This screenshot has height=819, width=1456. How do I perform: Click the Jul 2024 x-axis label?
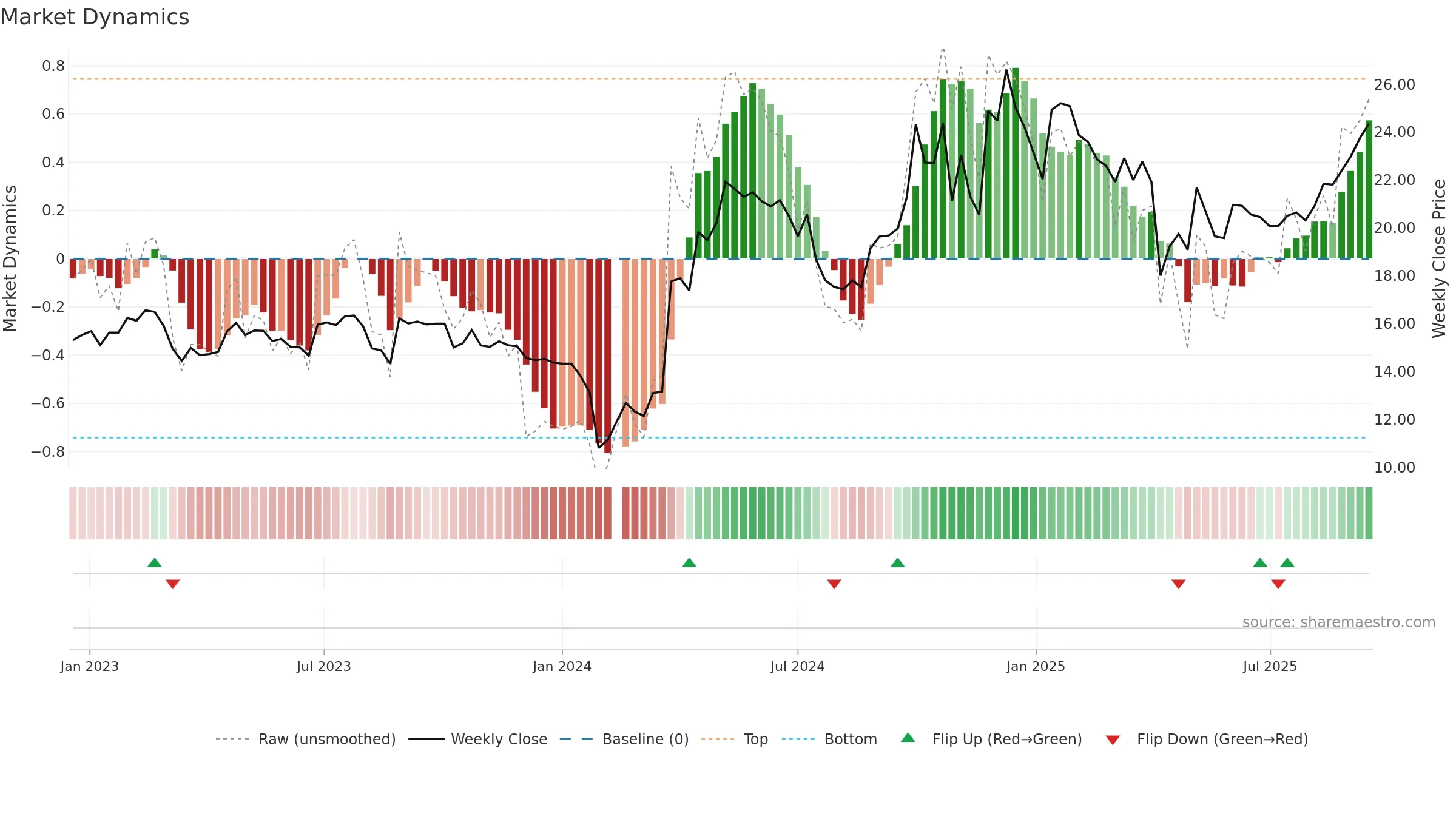(x=798, y=666)
